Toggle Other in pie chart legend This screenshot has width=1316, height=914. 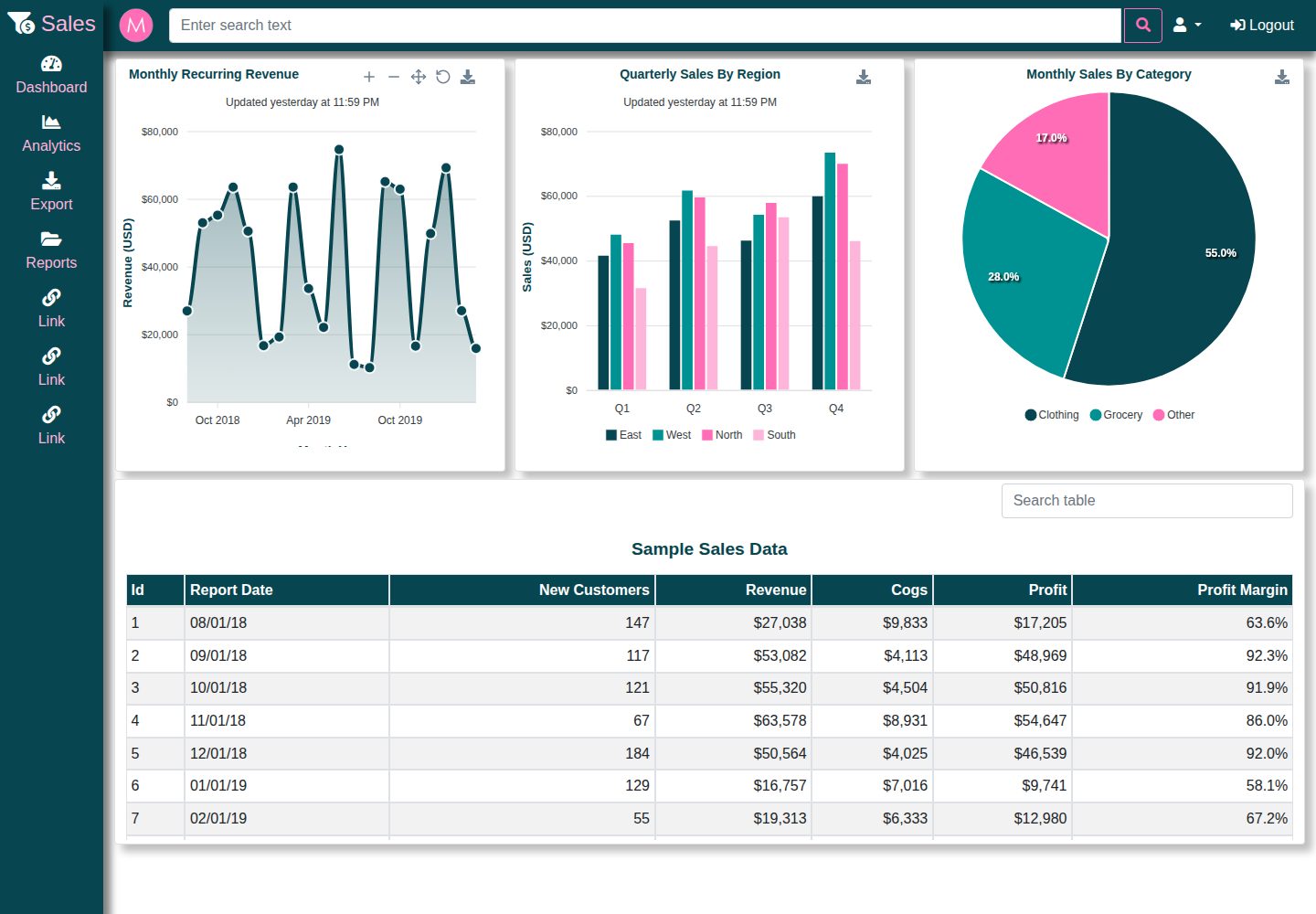click(1174, 415)
